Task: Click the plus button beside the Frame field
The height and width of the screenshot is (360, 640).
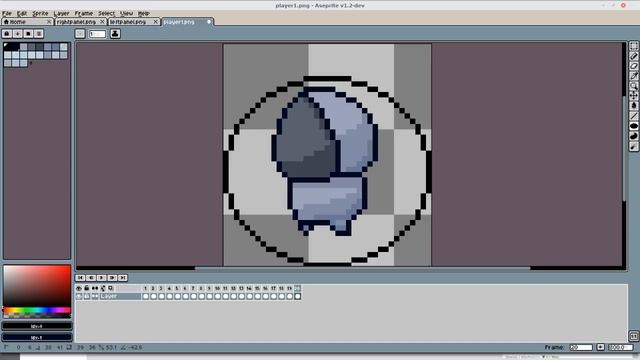Action: click(x=600, y=347)
